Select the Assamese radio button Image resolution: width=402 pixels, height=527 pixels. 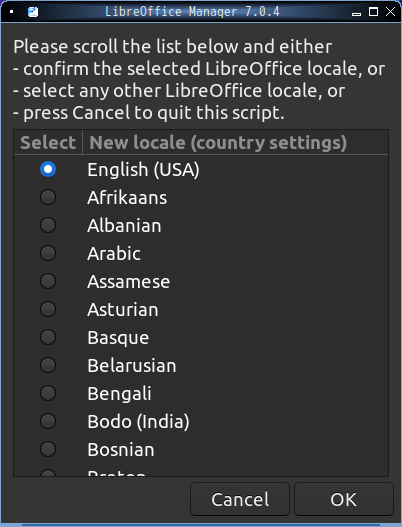point(48,281)
